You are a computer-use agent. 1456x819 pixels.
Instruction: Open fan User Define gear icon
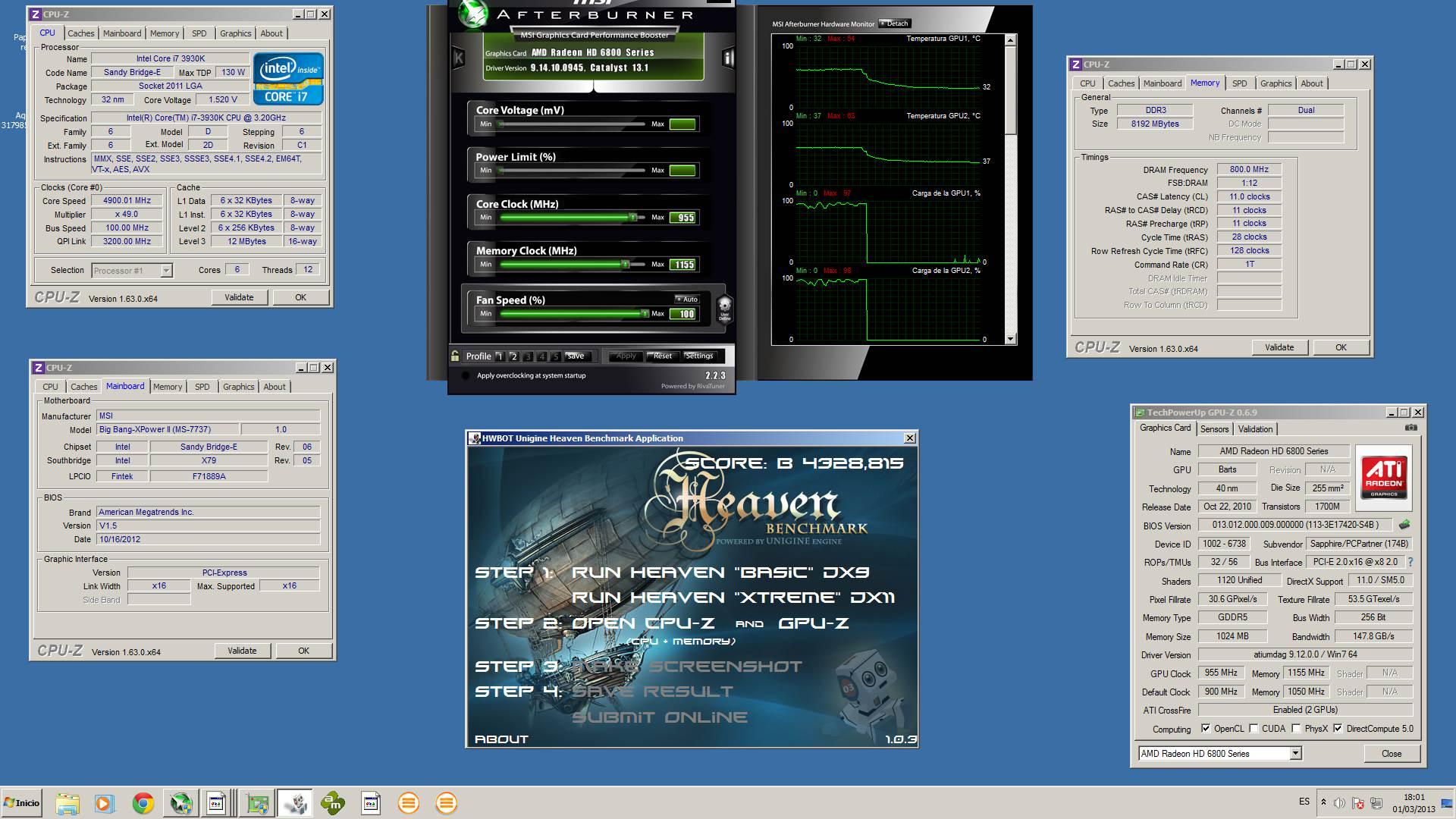click(x=724, y=309)
